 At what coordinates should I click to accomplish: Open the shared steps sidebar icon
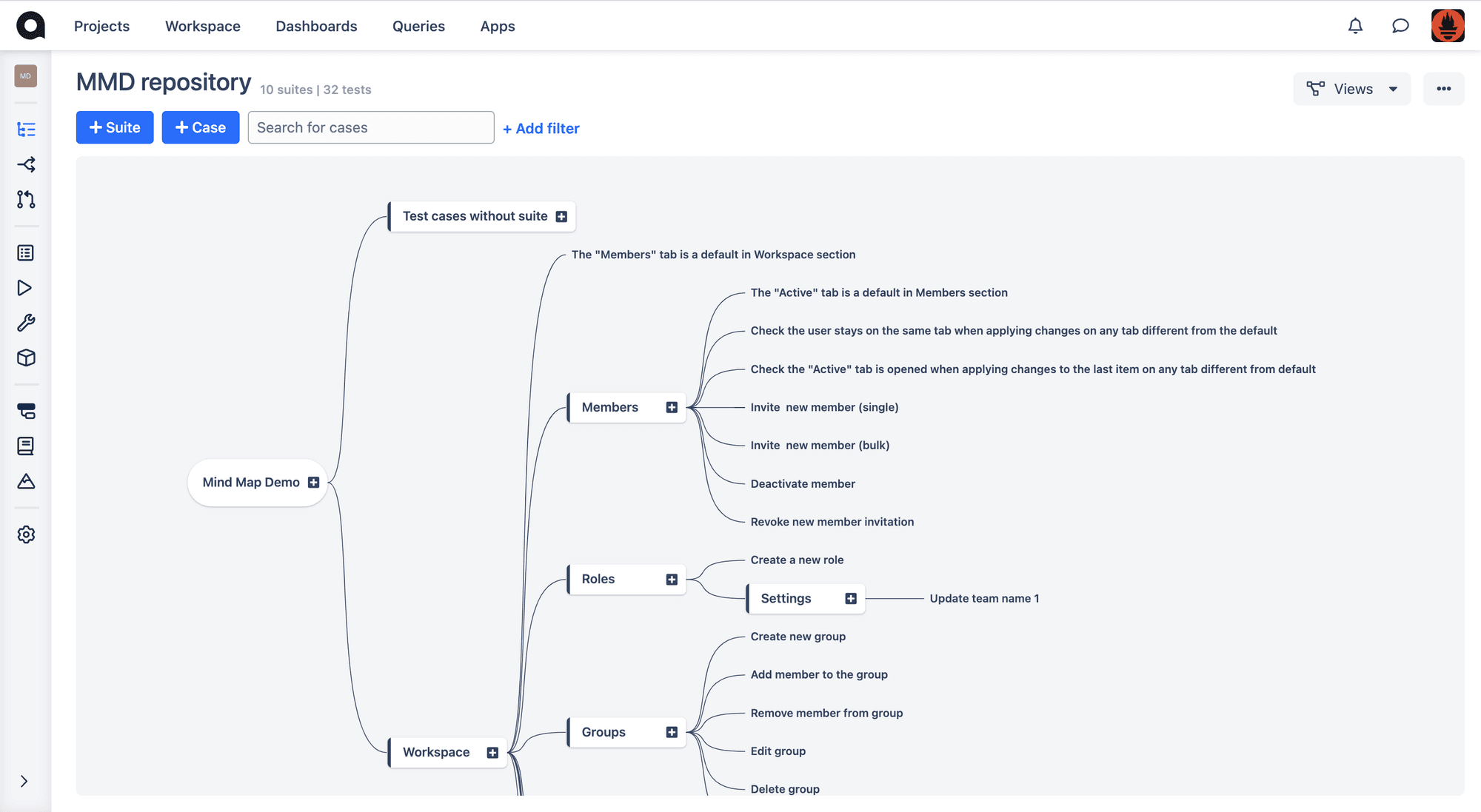[x=26, y=164]
